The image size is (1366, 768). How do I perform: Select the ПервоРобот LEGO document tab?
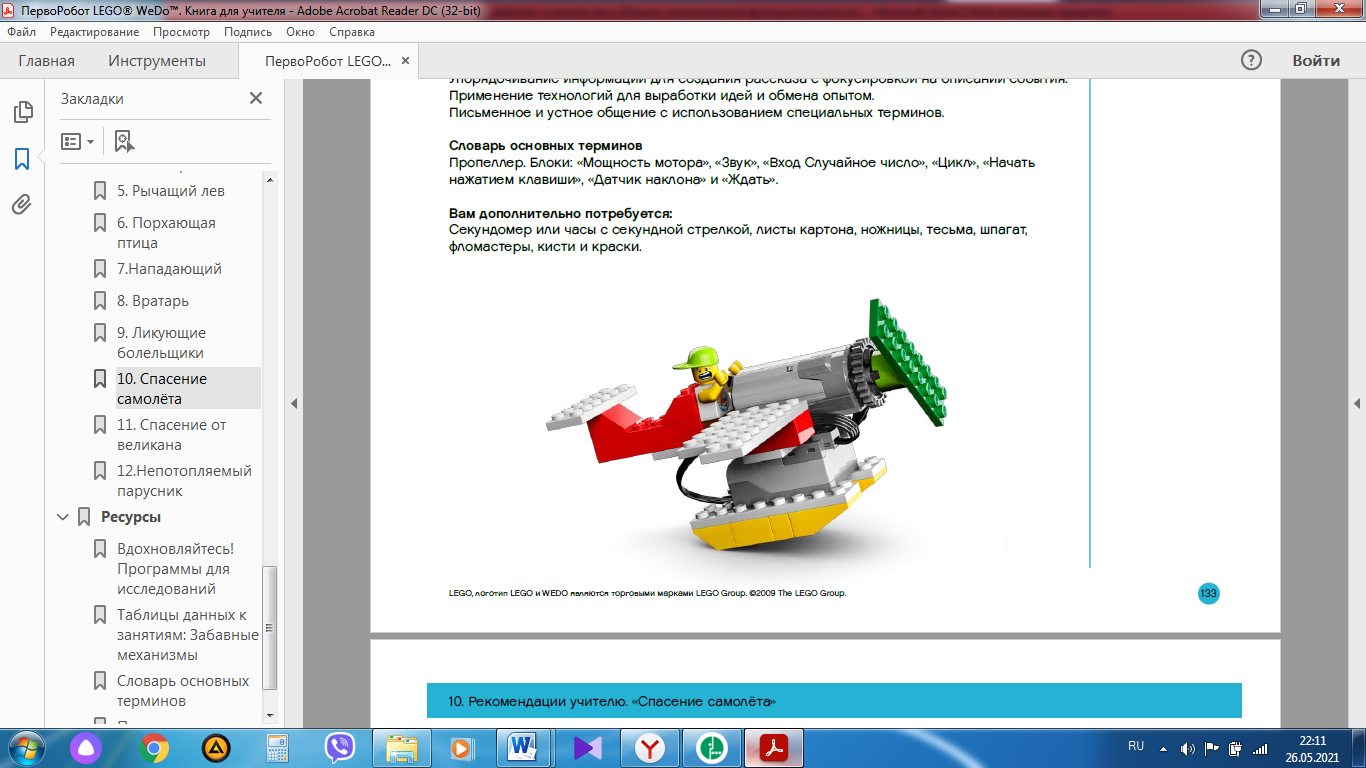328,61
